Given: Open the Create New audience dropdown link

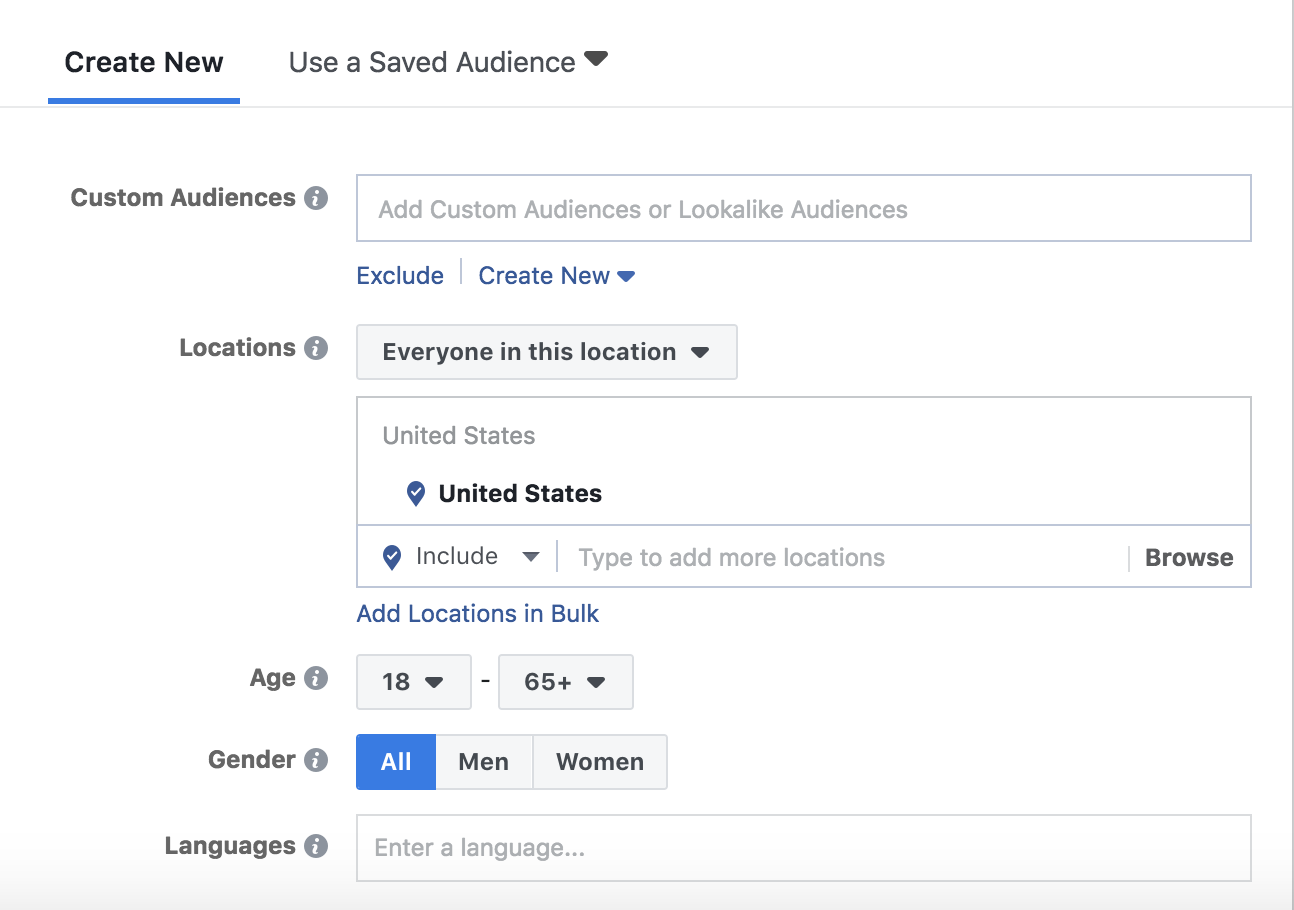Looking at the screenshot, I should (556, 276).
